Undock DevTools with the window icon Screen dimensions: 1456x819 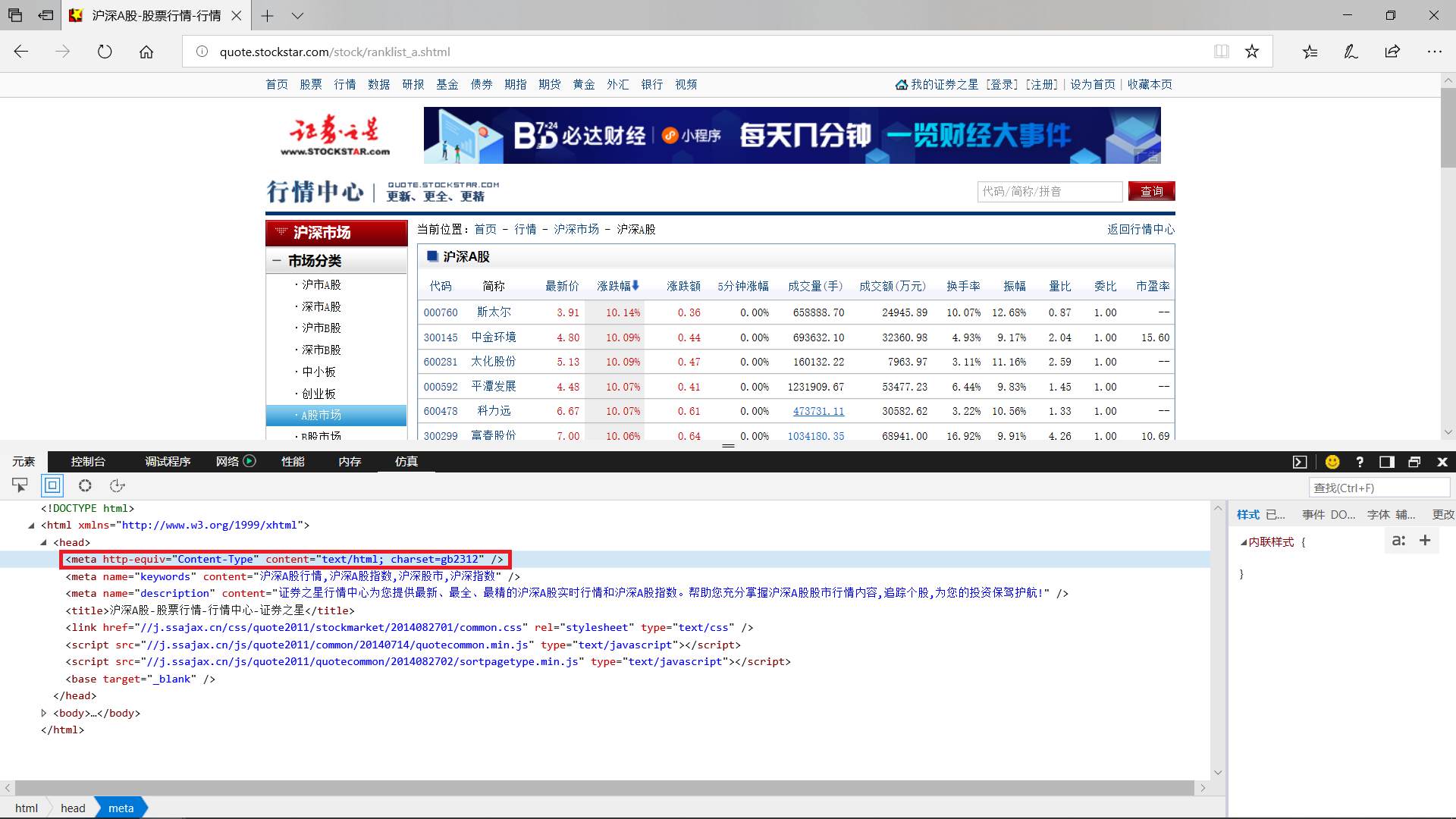1414,462
